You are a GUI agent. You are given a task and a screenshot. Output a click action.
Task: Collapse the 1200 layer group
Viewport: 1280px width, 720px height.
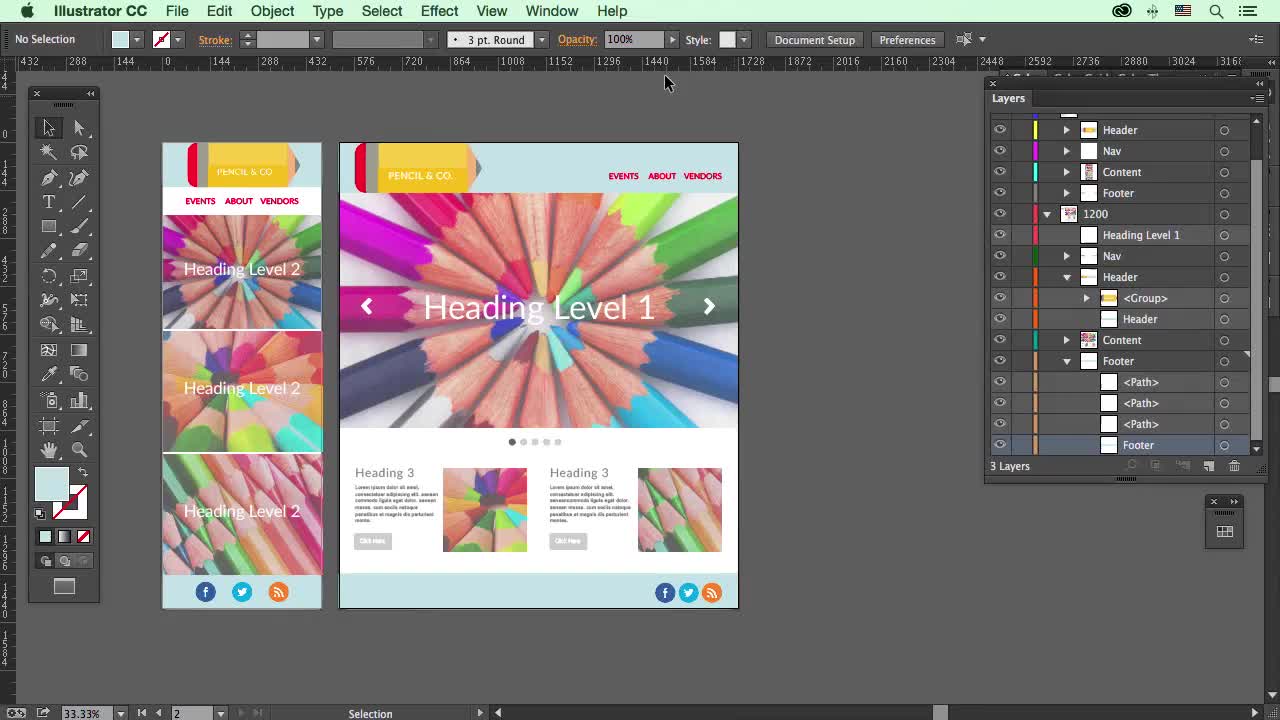(1046, 213)
